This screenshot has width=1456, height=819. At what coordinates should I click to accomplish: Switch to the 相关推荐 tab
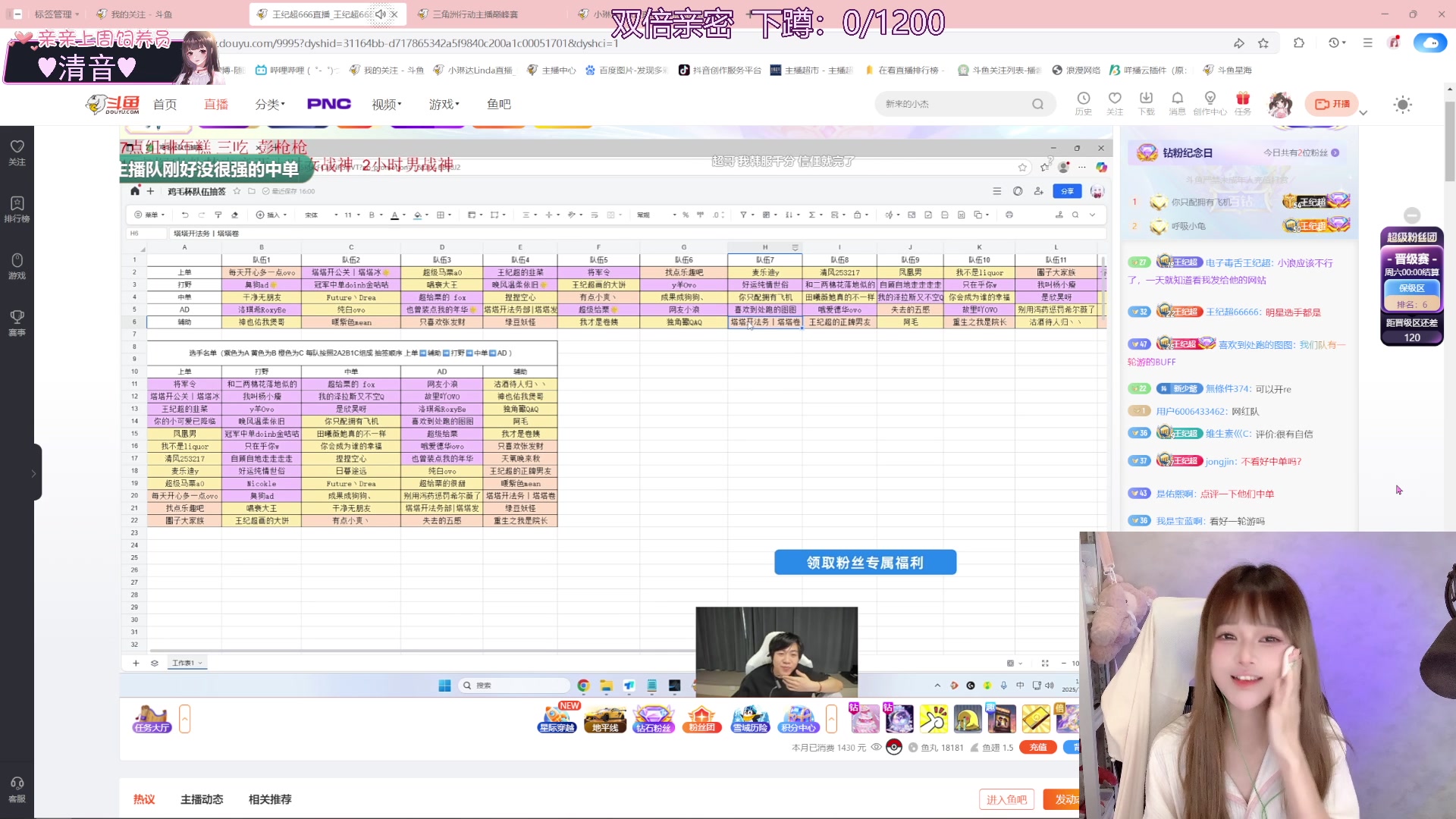click(x=270, y=799)
